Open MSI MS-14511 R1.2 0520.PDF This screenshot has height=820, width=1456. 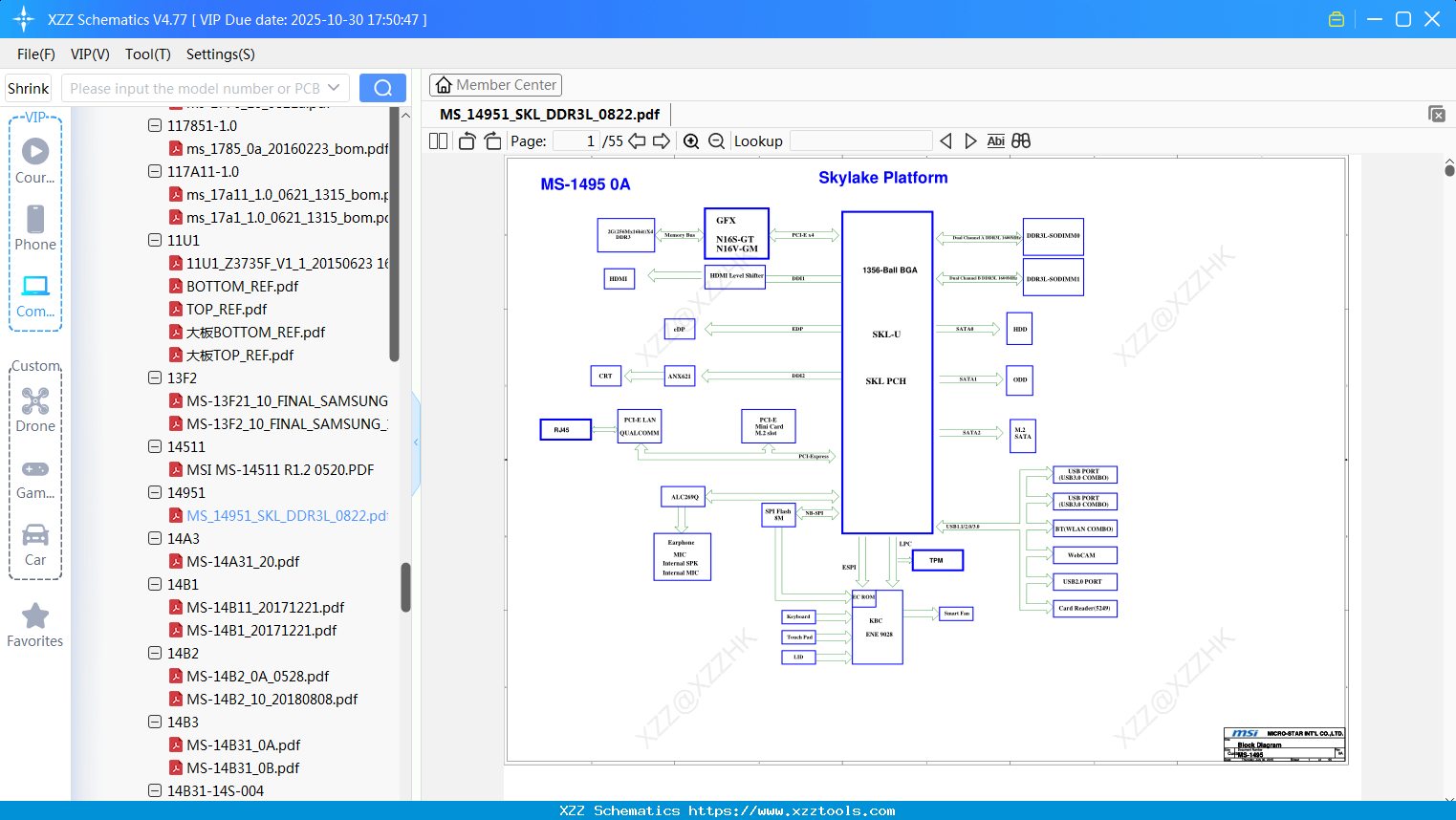[280, 469]
